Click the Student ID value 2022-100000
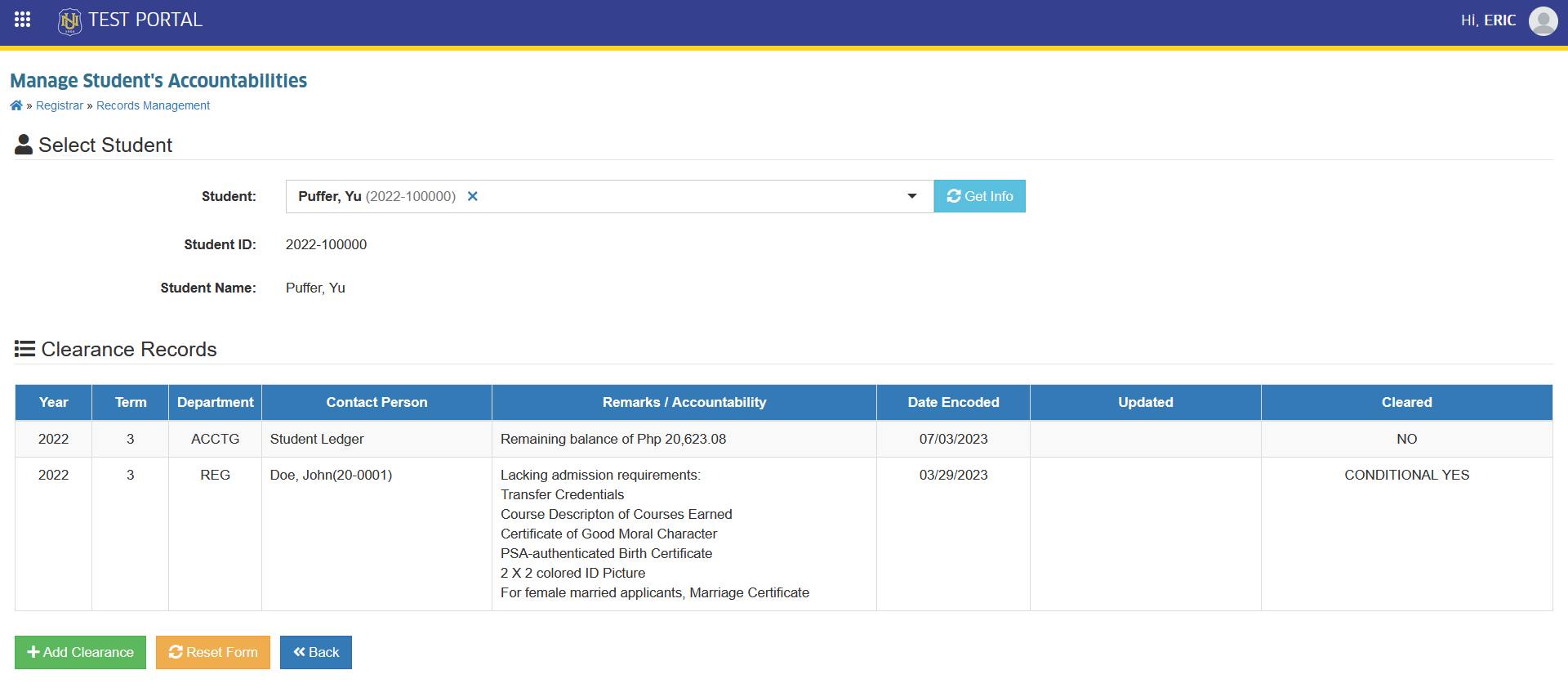1568x688 pixels. tap(326, 244)
